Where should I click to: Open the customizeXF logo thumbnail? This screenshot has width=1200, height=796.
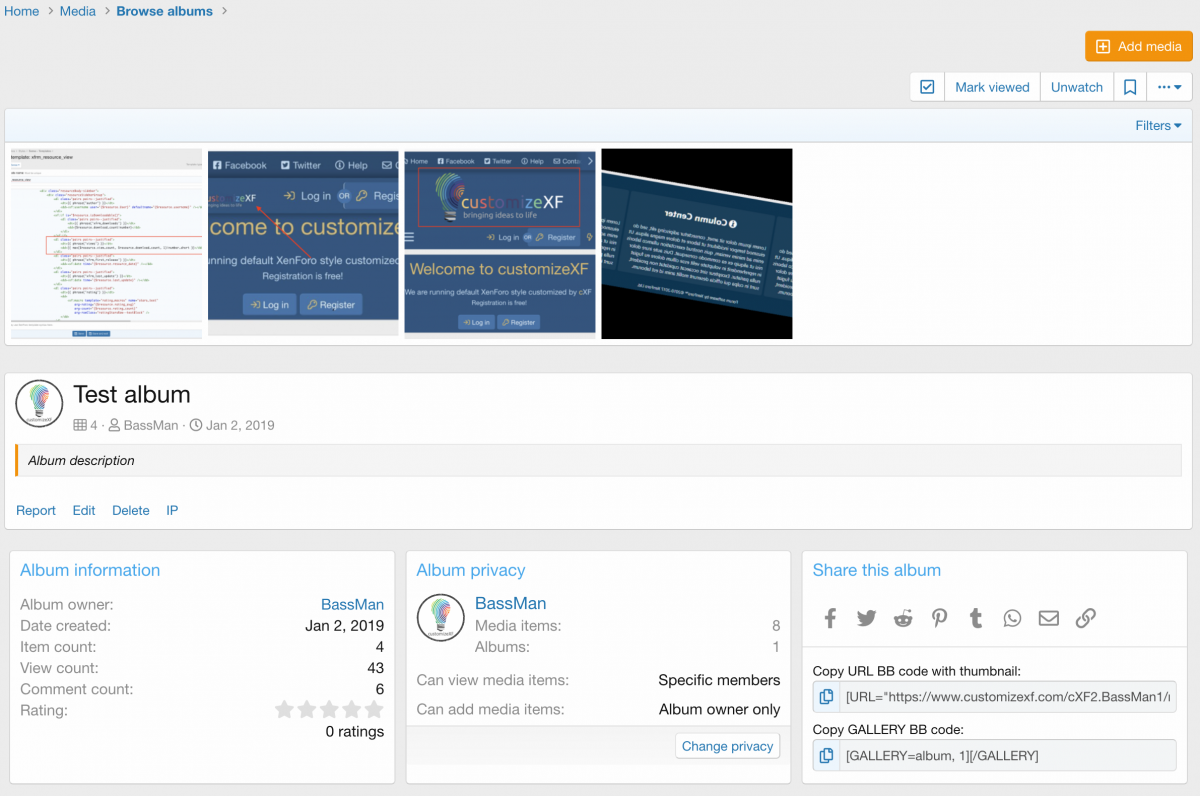[x=500, y=244]
